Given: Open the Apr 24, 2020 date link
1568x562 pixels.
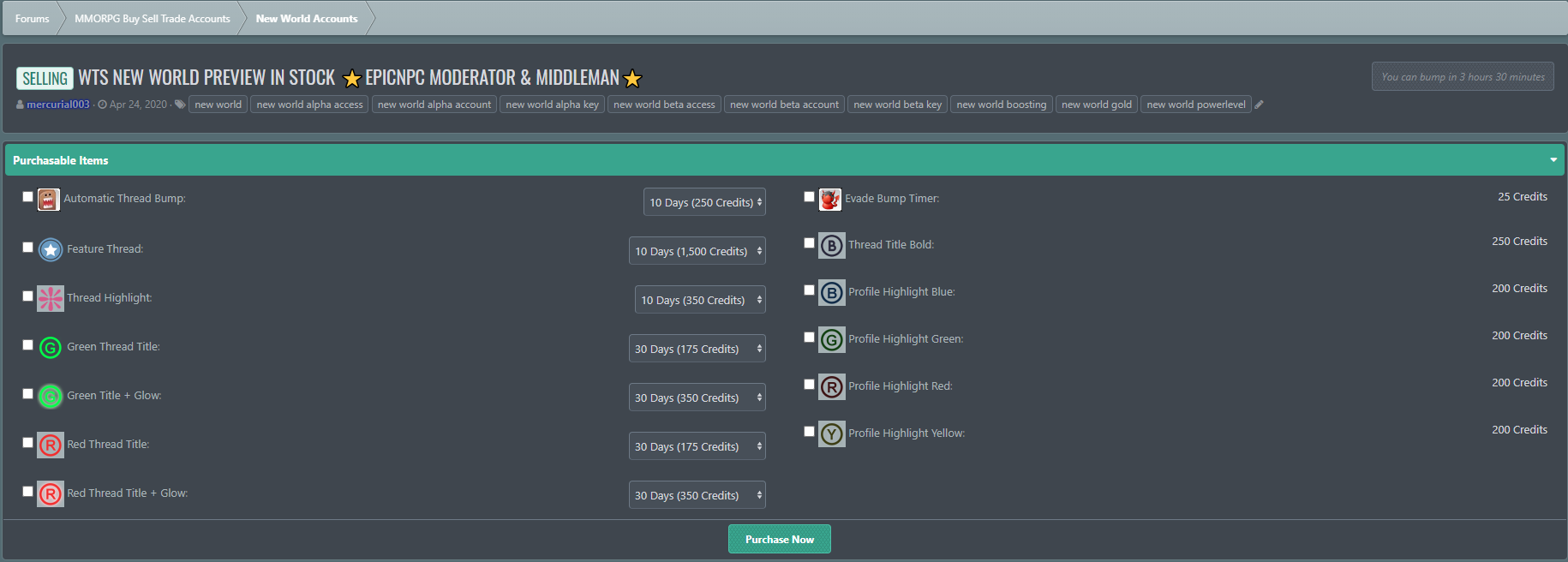Looking at the screenshot, I should click(x=138, y=105).
